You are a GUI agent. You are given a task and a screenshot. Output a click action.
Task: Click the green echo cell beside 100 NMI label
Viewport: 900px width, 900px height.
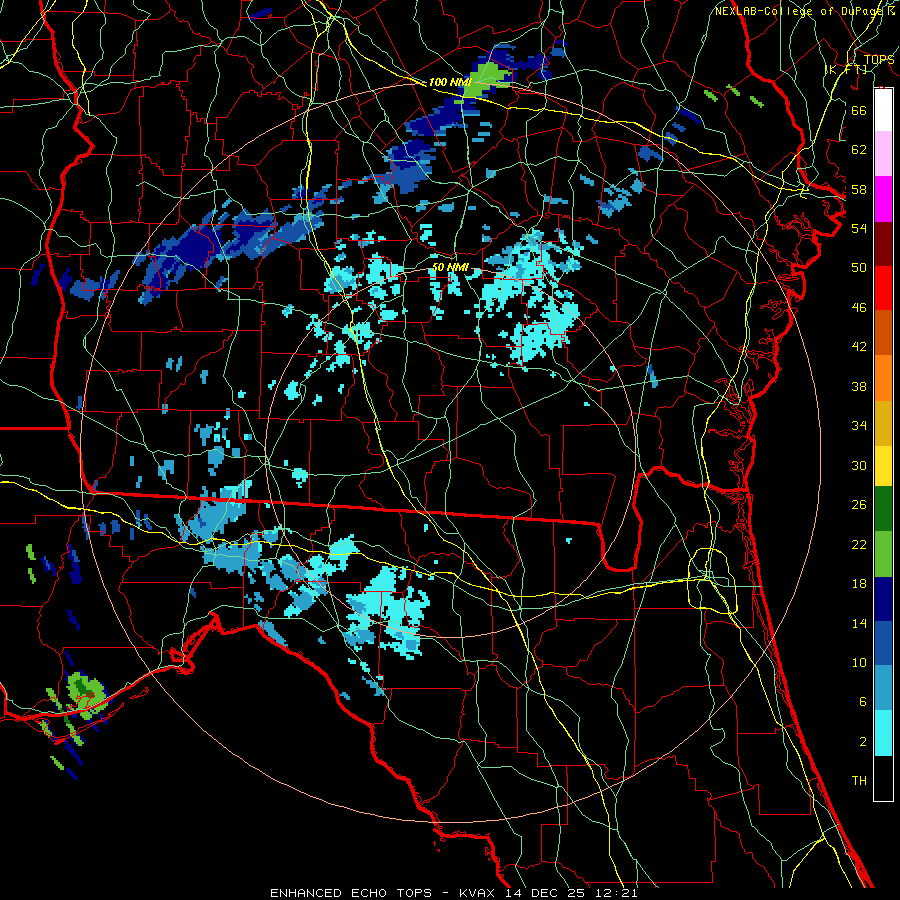485,80
